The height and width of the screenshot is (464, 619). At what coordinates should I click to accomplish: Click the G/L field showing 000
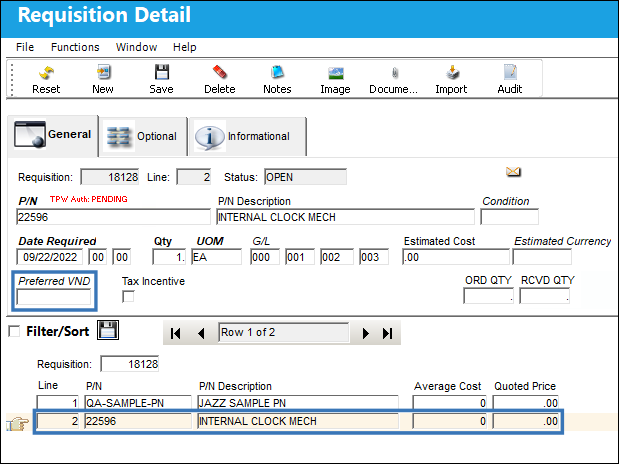point(265,257)
